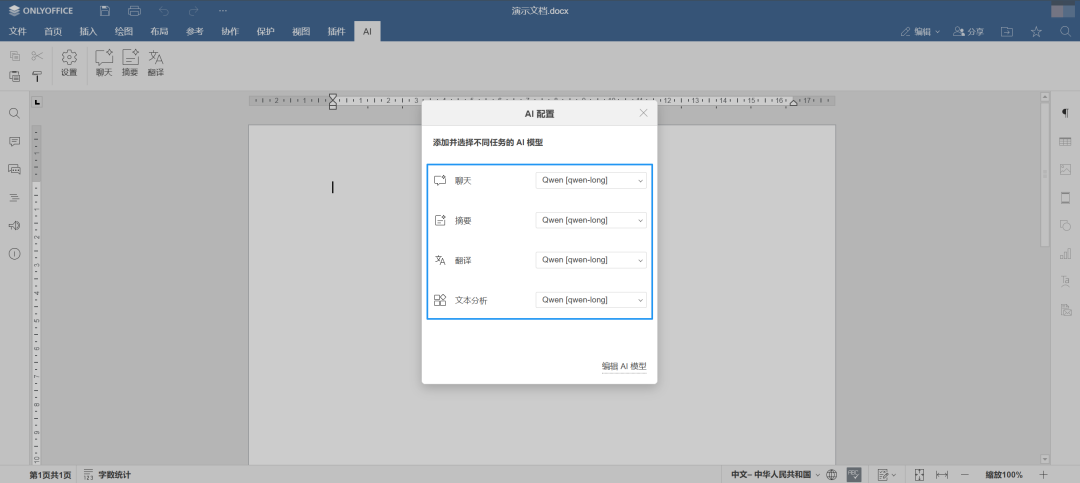Open paragraph settings in right sidebar
This screenshot has width=1080, height=483.
coord(1066,113)
